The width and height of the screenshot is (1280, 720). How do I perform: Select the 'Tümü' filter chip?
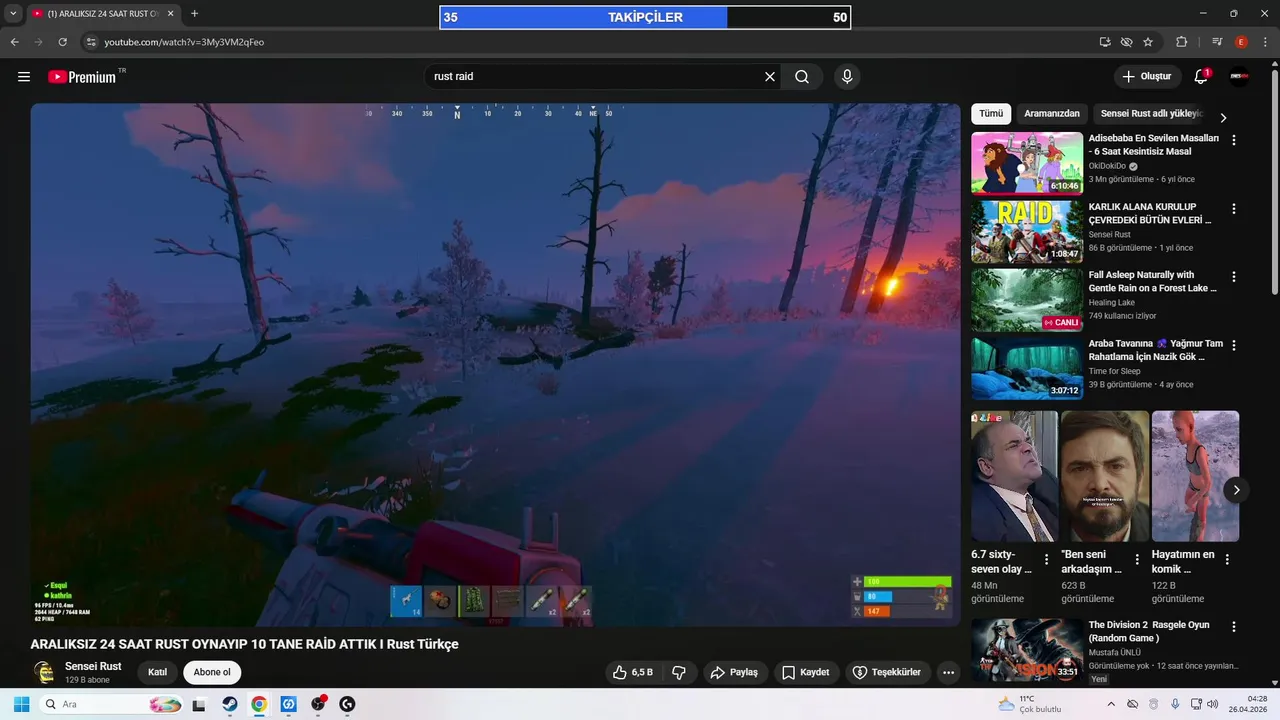[991, 114]
